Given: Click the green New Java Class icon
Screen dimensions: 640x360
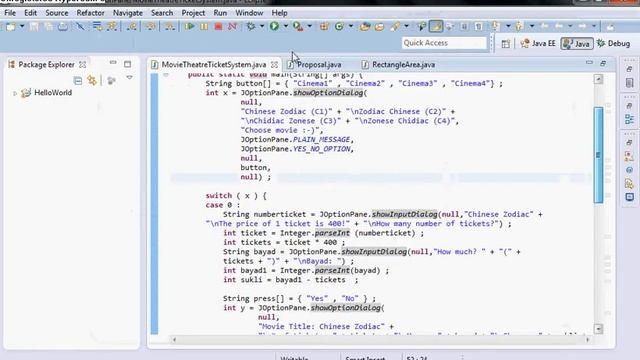Looking at the screenshot, I should [x=339, y=27].
